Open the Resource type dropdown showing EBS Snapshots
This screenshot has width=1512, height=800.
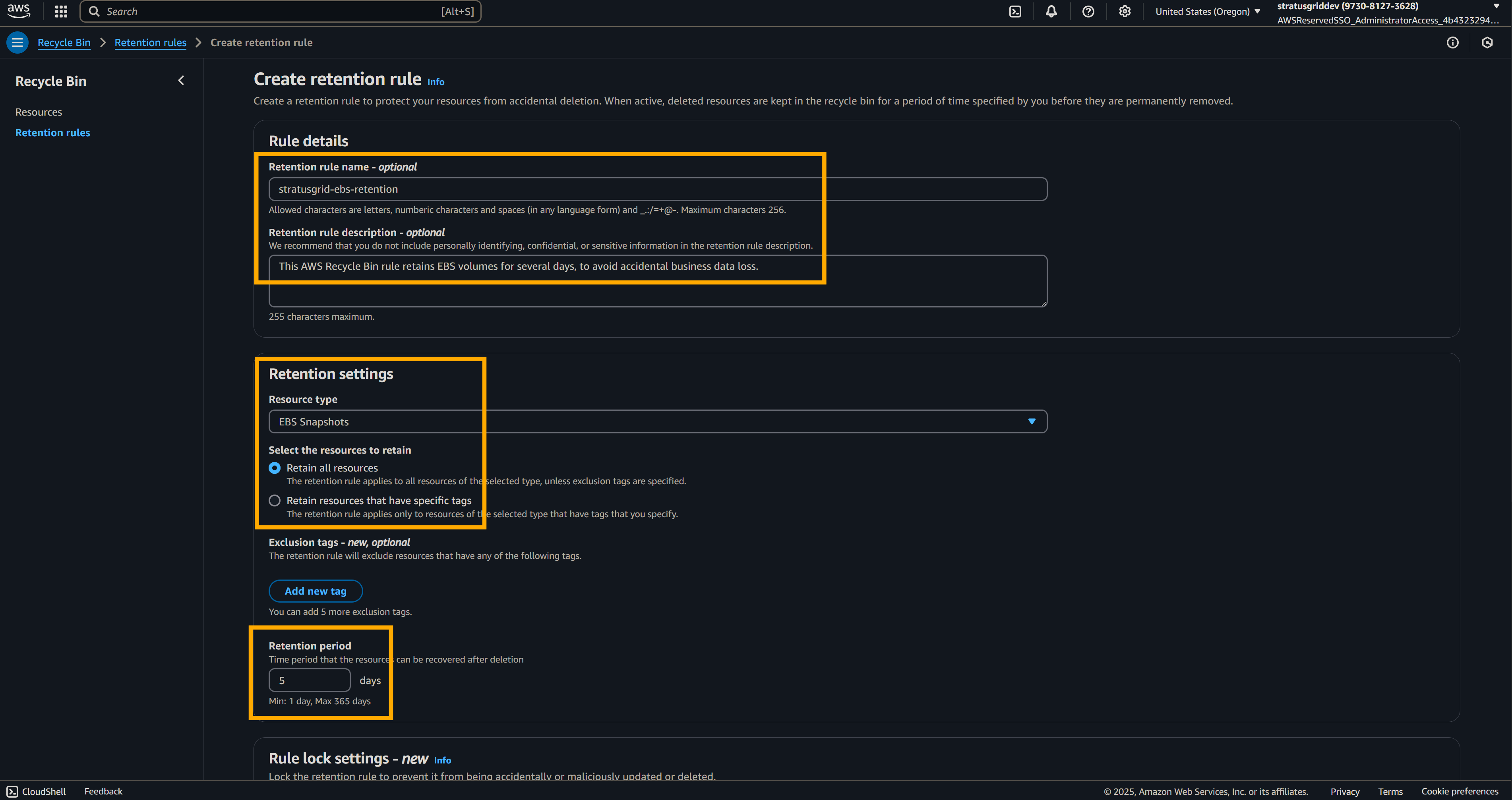pyautogui.click(x=657, y=421)
